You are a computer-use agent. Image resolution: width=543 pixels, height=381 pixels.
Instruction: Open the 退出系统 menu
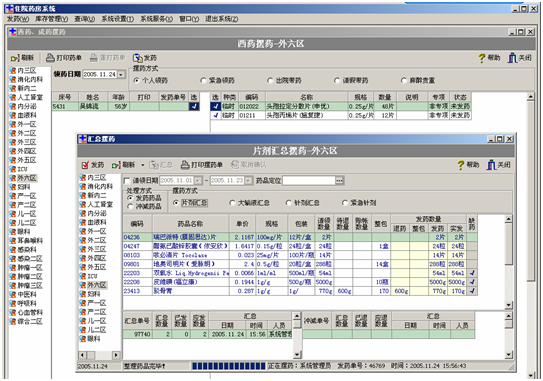(x=222, y=19)
